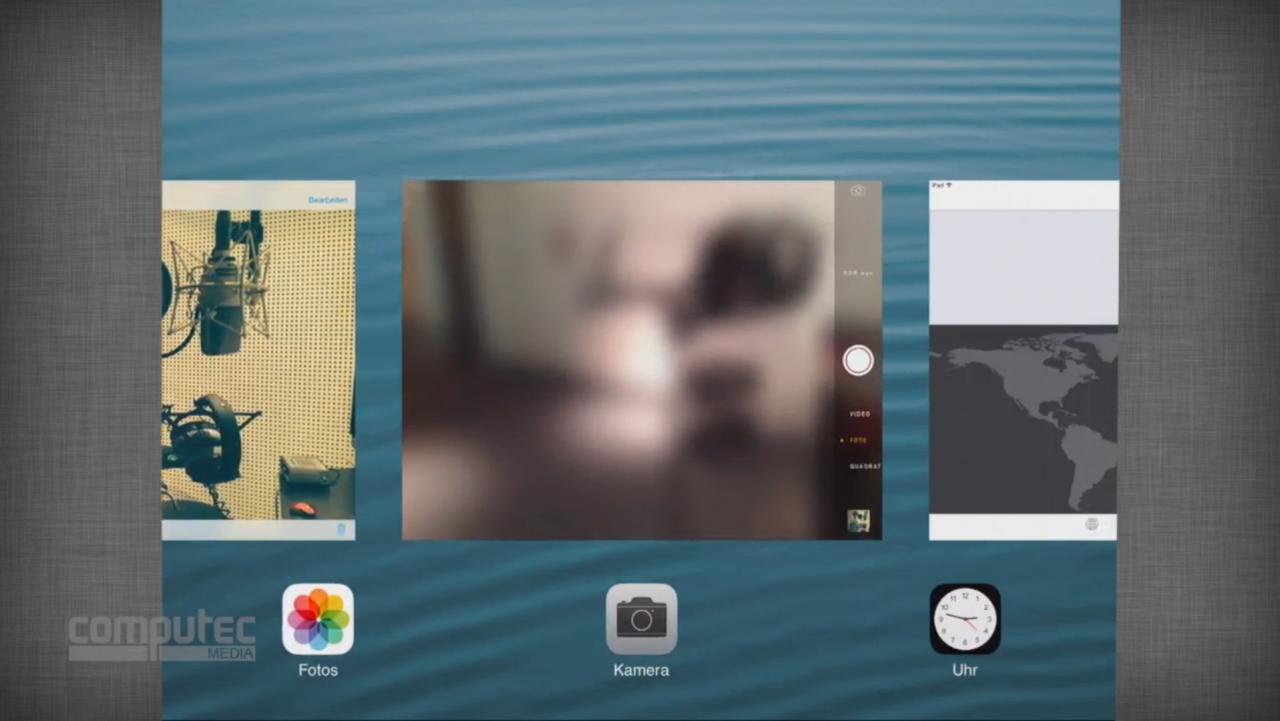
Task: Switch to the Uhr world map preview
Action: 1024,360
